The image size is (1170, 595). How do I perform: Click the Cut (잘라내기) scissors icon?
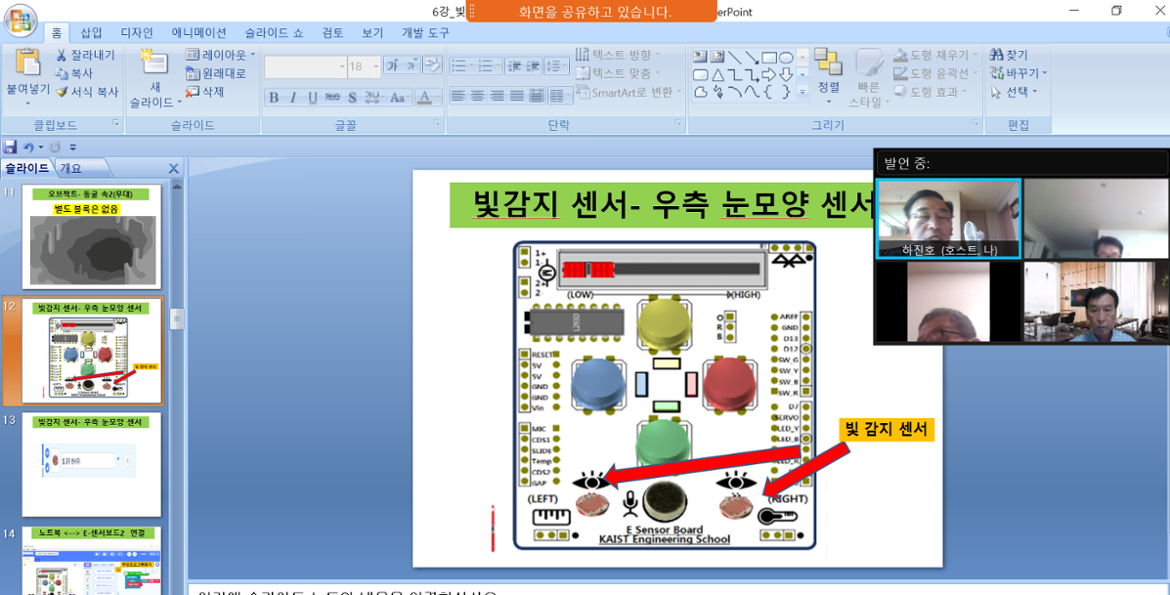[62, 55]
